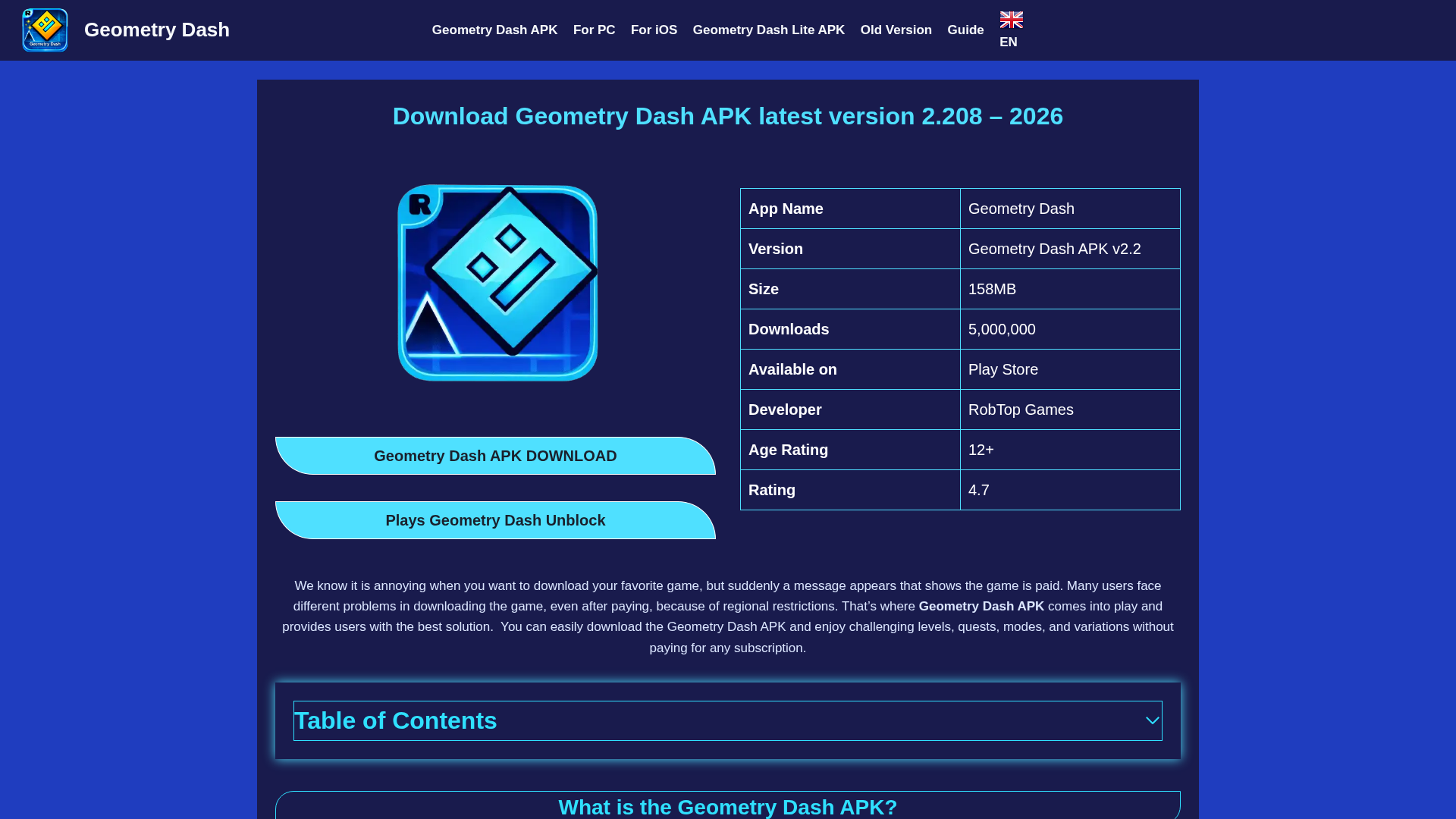Click the Available on label cell
Viewport: 1456px width, 819px height.
(850, 369)
